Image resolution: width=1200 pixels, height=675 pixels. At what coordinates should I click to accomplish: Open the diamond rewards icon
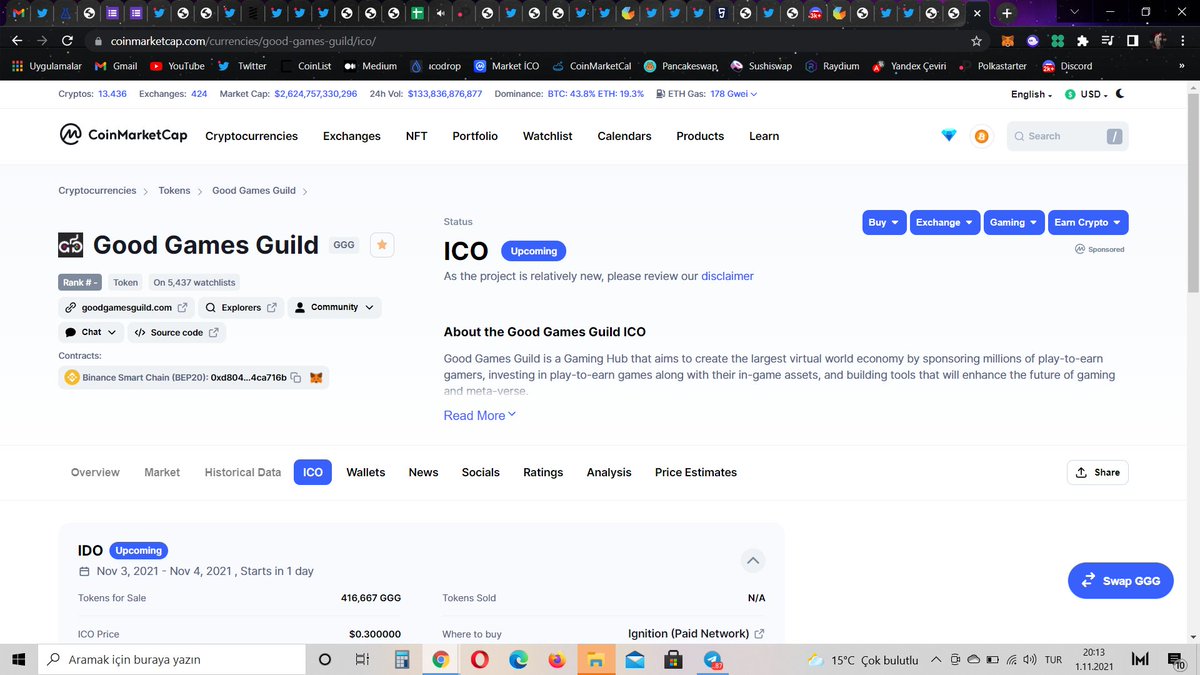[949, 136]
